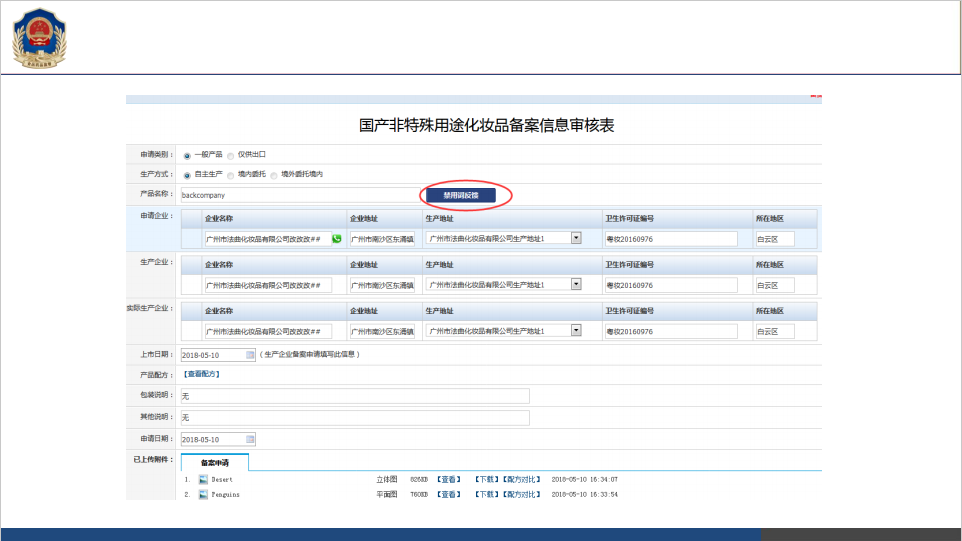Select the 仅供出口 radio button
This screenshot has width=962, height=541.
tap(231, 156)
